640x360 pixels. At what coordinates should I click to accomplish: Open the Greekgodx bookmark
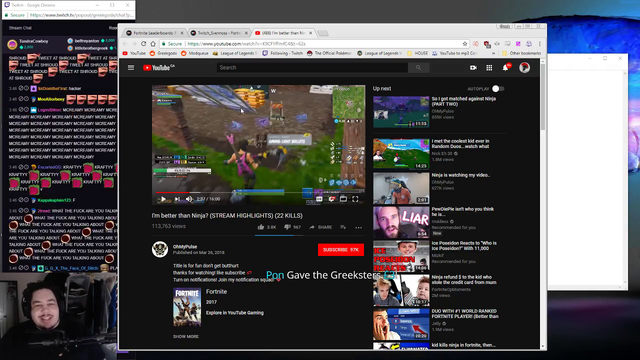(163, 53)
